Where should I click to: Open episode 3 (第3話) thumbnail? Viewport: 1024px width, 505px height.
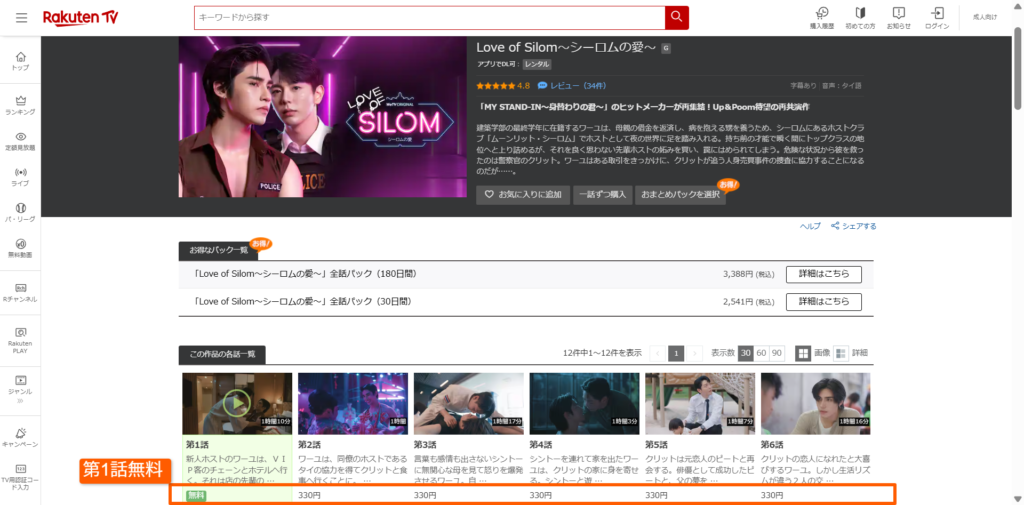468,404
